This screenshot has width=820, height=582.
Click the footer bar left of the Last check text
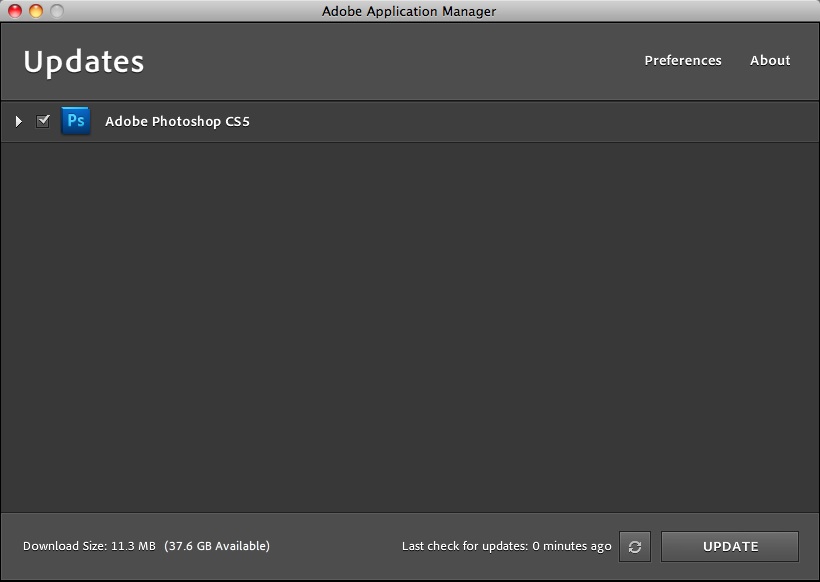pyautogui.click(x=335, y=546)
